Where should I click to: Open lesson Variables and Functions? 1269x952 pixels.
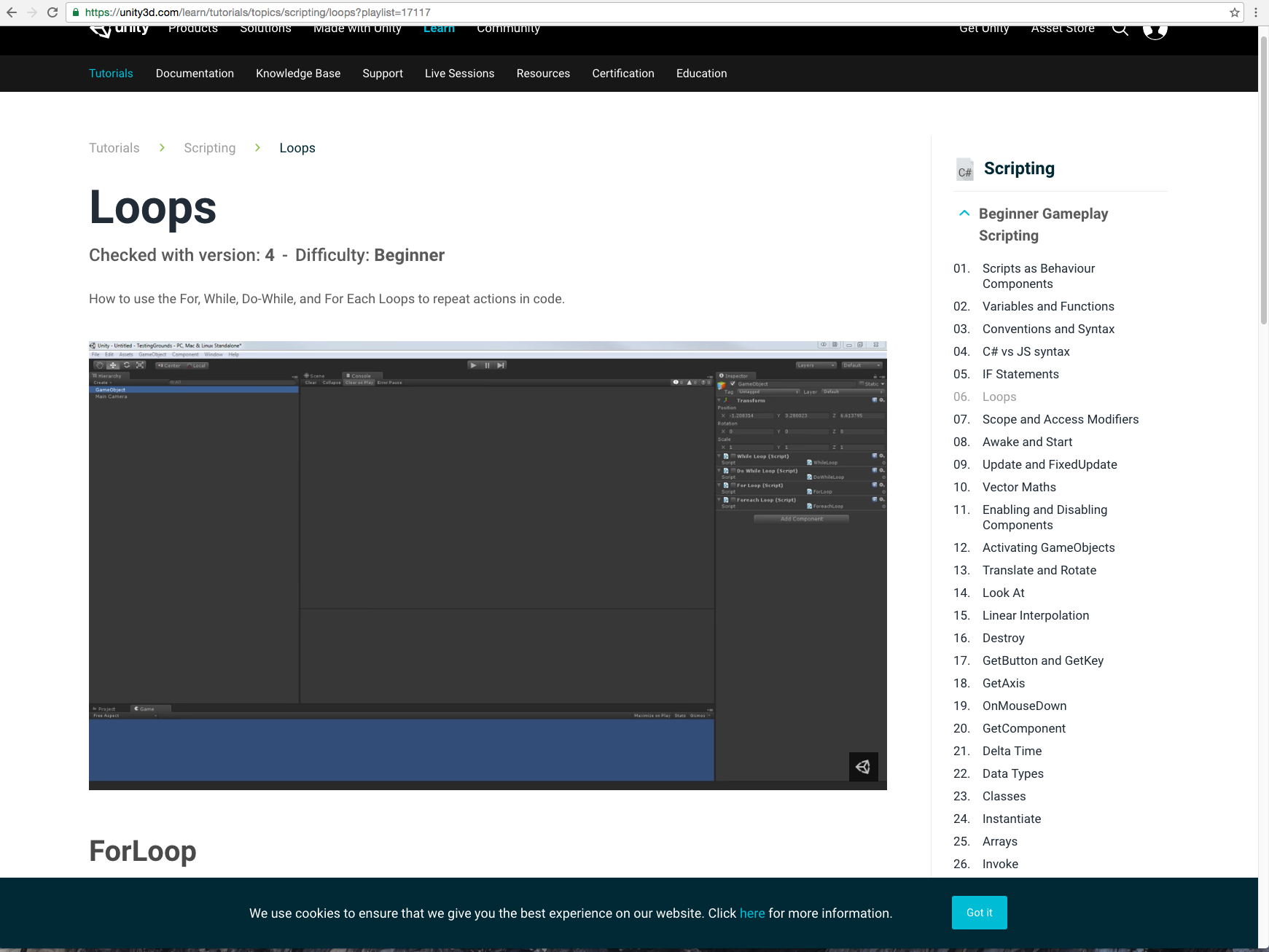tap(1048, 307)
